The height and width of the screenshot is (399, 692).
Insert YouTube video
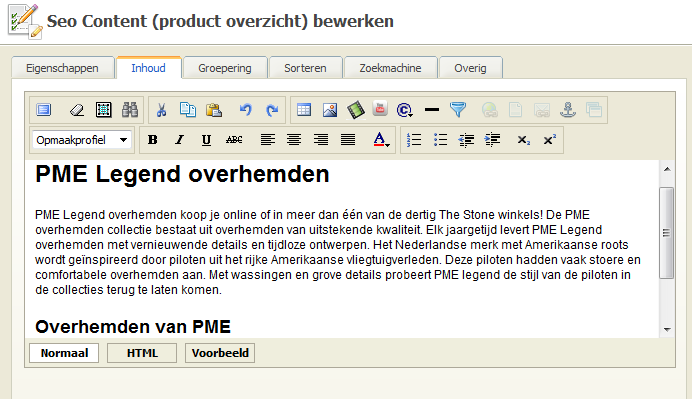(x=380, y=109)
